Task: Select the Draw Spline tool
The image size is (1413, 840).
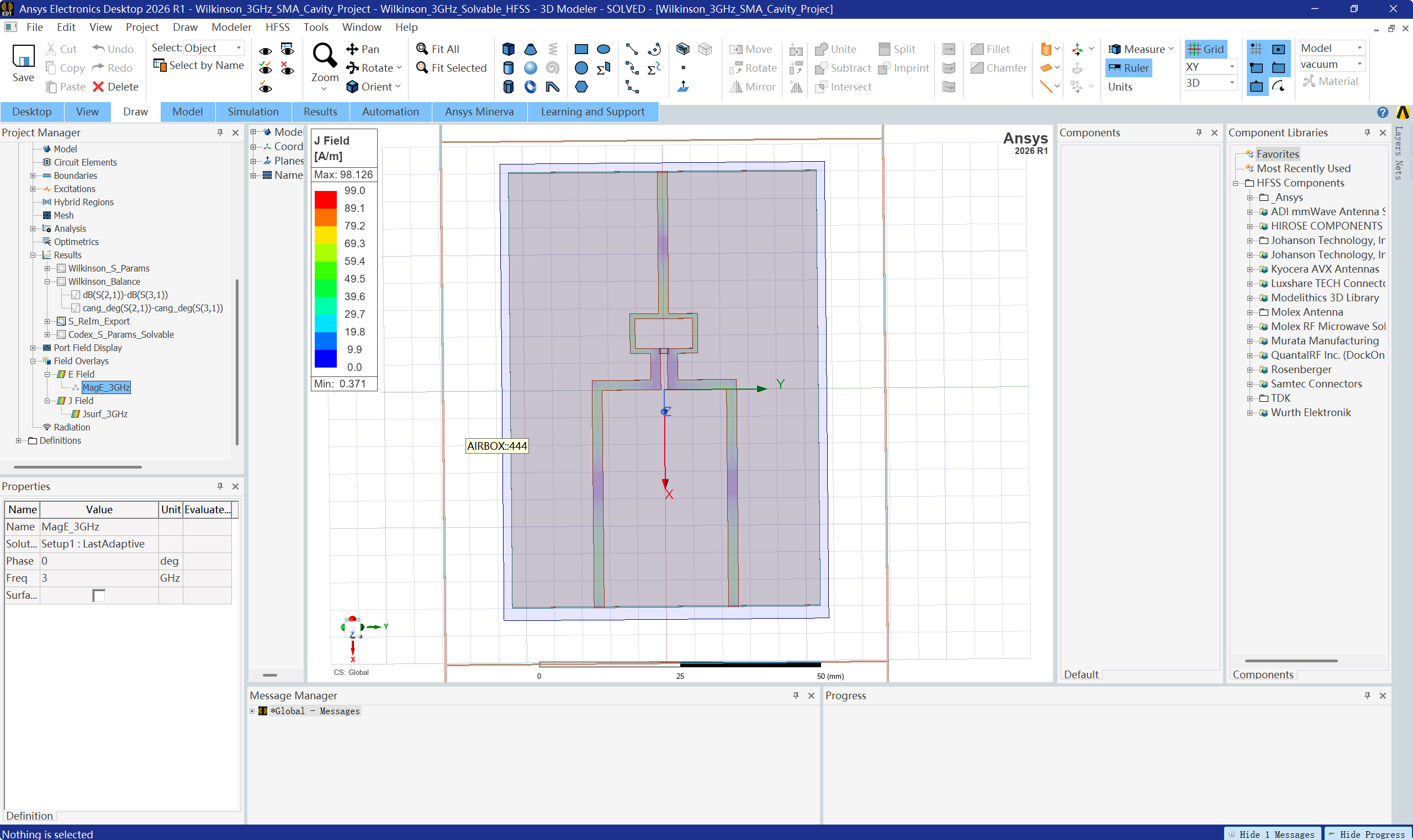Action: pyautogui.click(x=632, y=68)
